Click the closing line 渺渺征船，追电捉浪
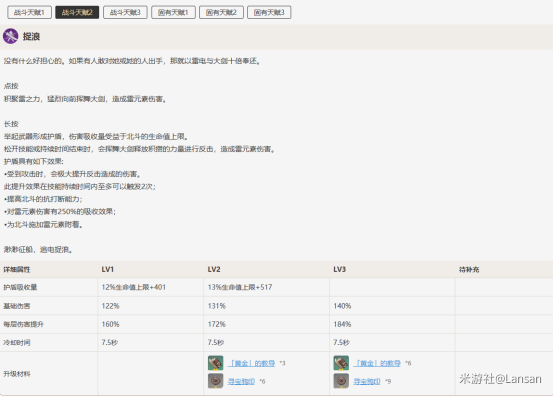The height and width of the screenshot is (396, 553). pos(38,250)
